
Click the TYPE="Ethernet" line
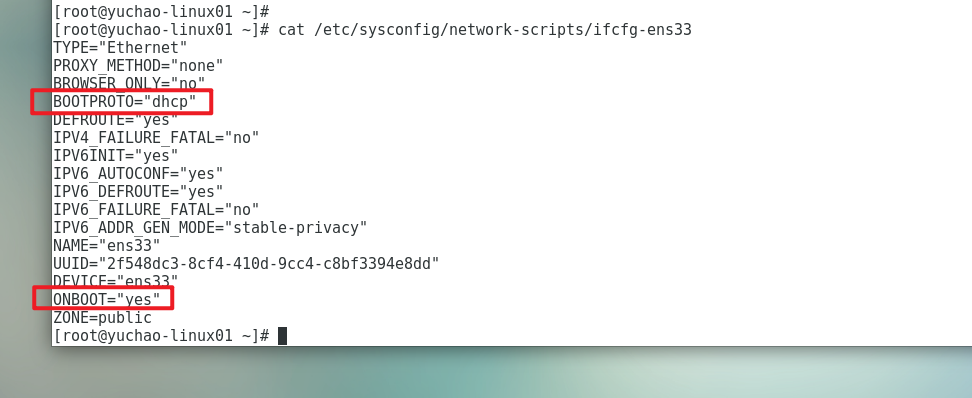pyautogui.click(x=120, y=47)
